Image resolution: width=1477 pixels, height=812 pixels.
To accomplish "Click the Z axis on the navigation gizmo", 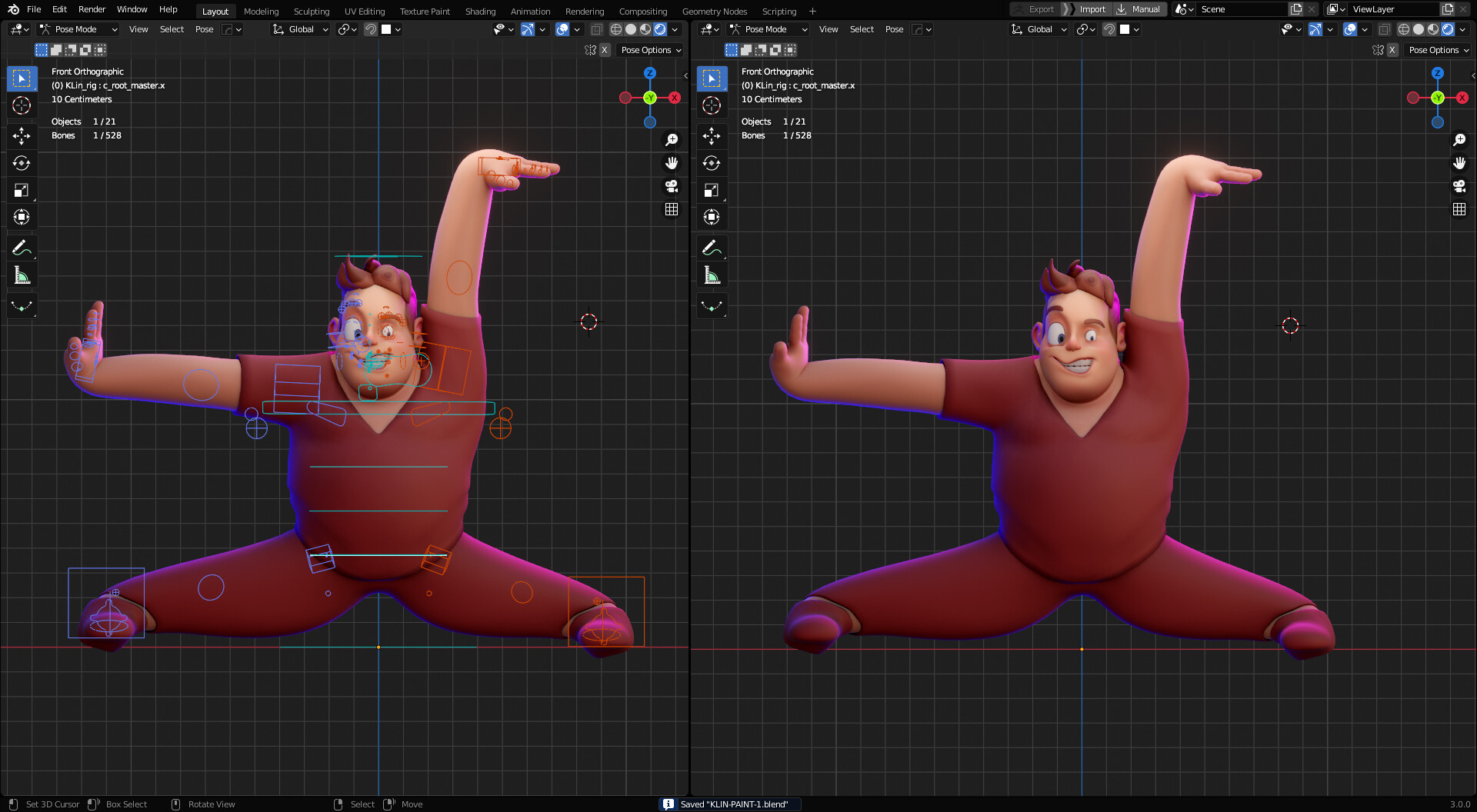I will point(650,72).
